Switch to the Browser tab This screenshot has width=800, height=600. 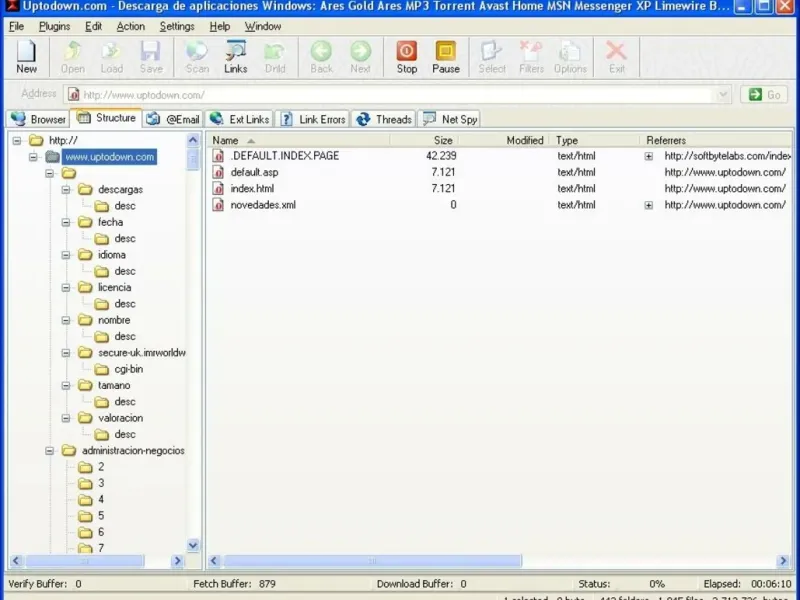tap(38, 119)
